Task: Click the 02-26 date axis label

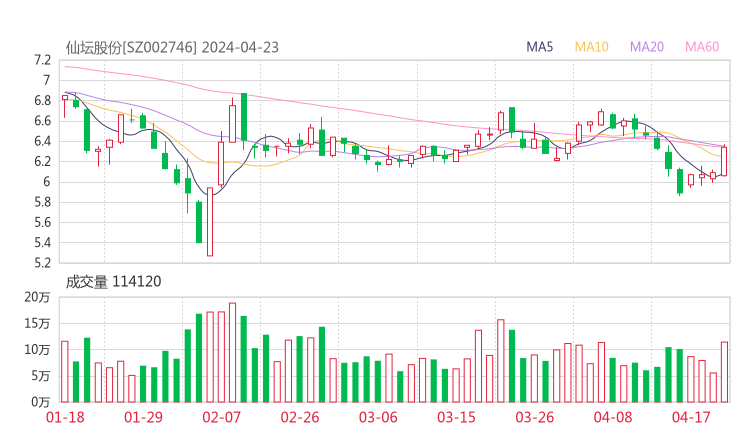Action: [x=300, y=417]
